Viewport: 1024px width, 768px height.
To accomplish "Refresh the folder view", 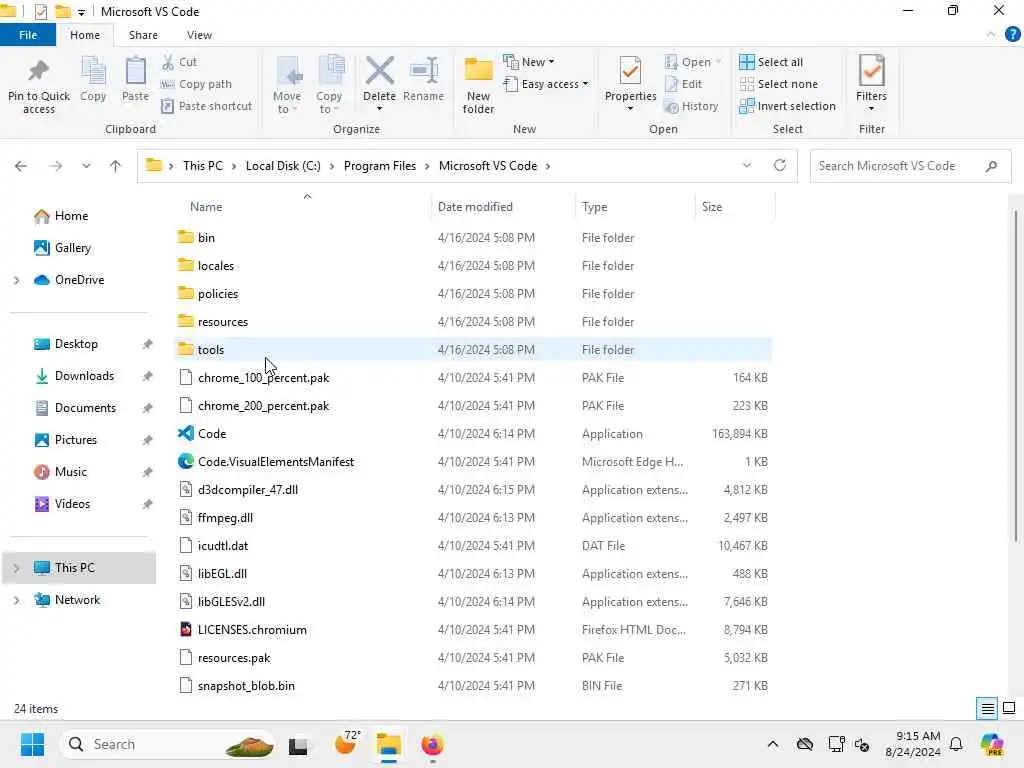I will 780,165.
